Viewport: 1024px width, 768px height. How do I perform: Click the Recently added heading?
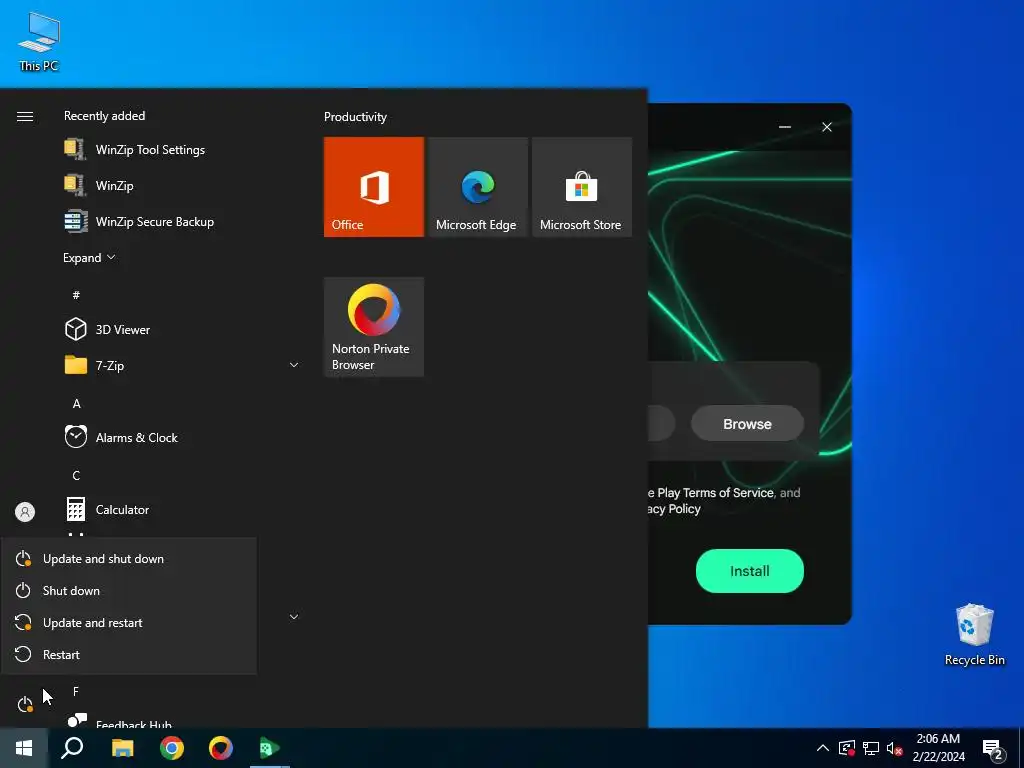tap(104, 116)
